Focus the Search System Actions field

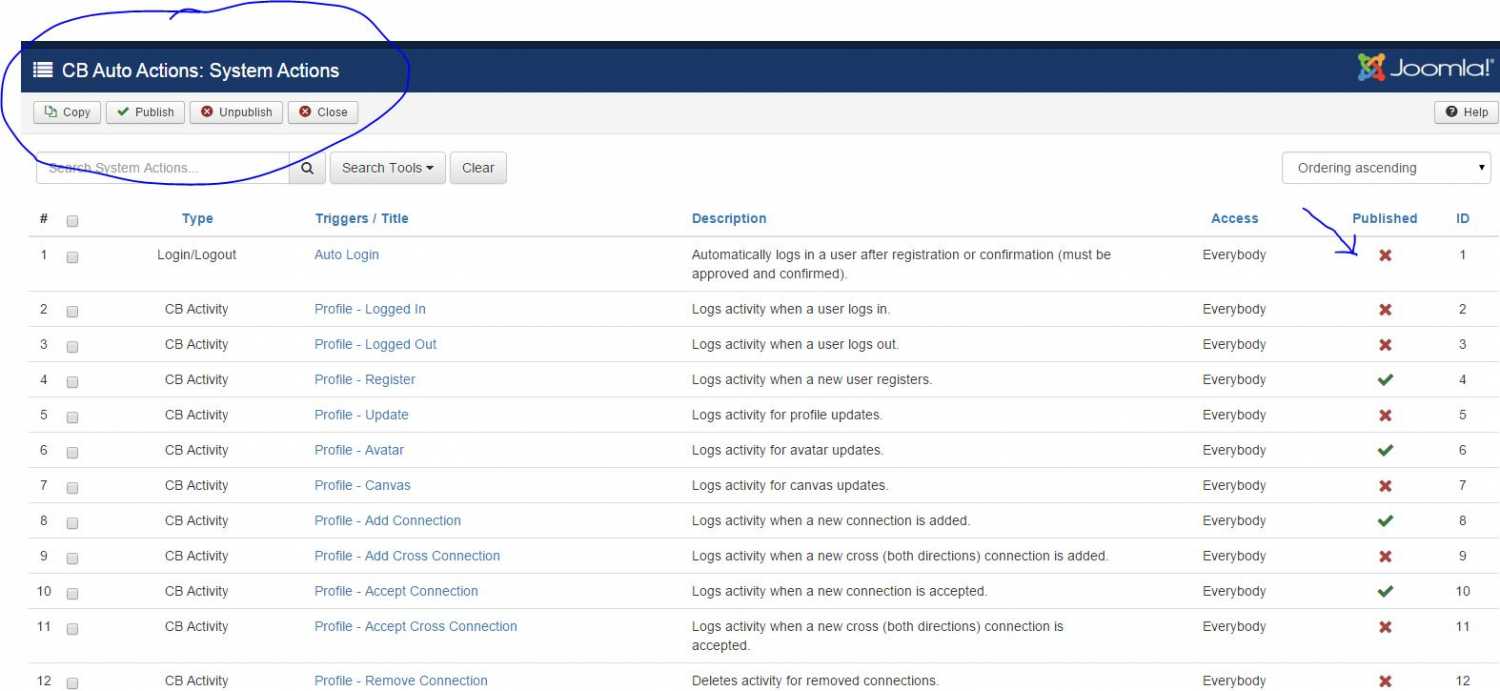163,168
